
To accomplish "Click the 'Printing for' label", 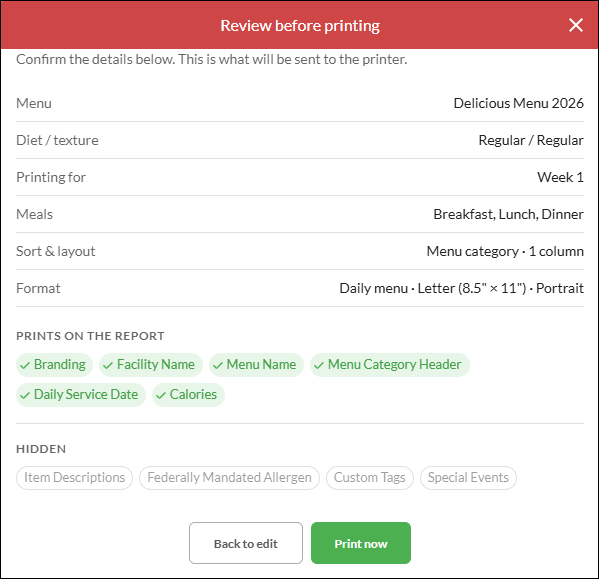I will (x=51, y=177).
